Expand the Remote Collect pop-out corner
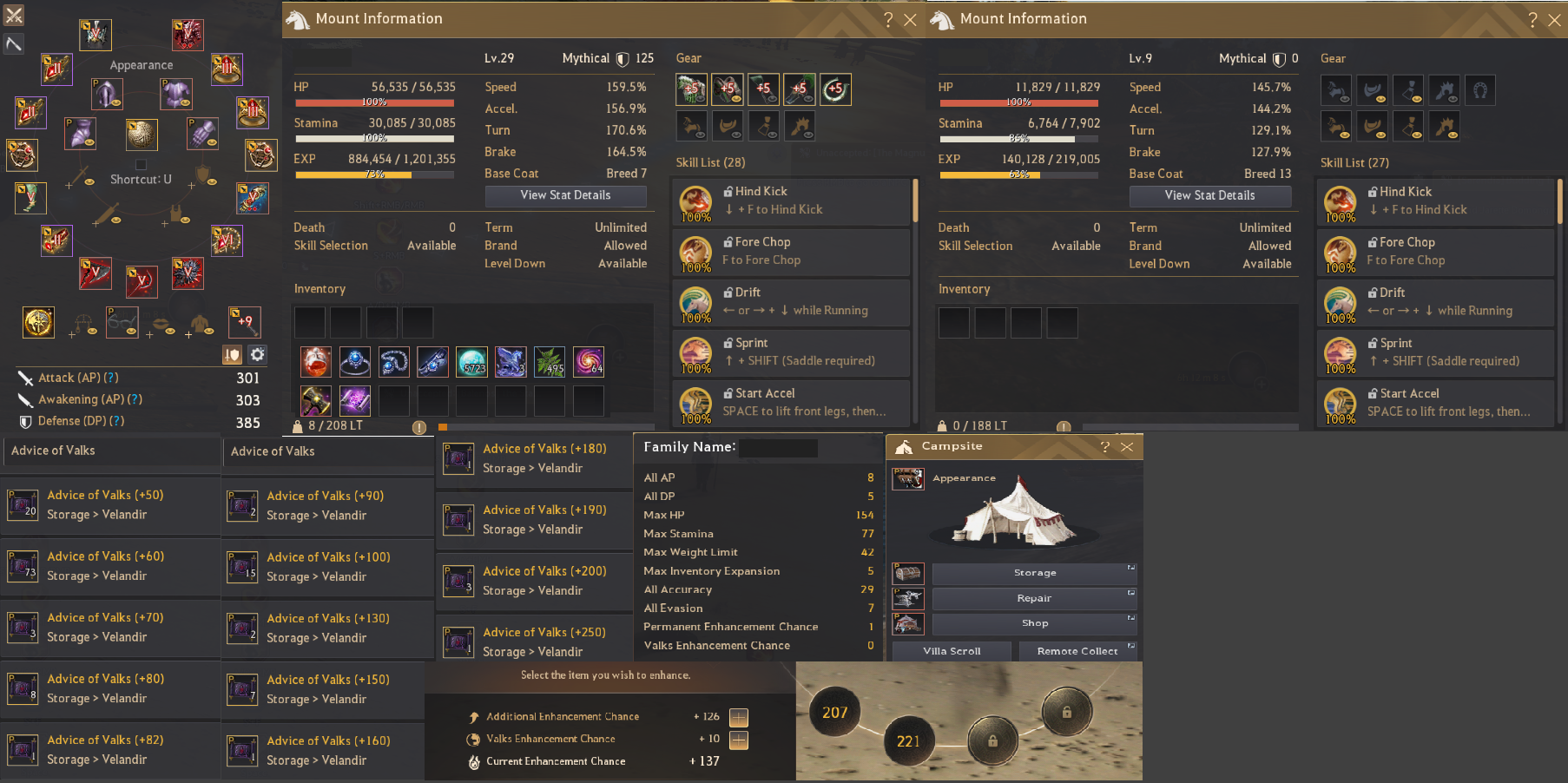This screenshot has height=783, width=1568. click(1131, 646)
